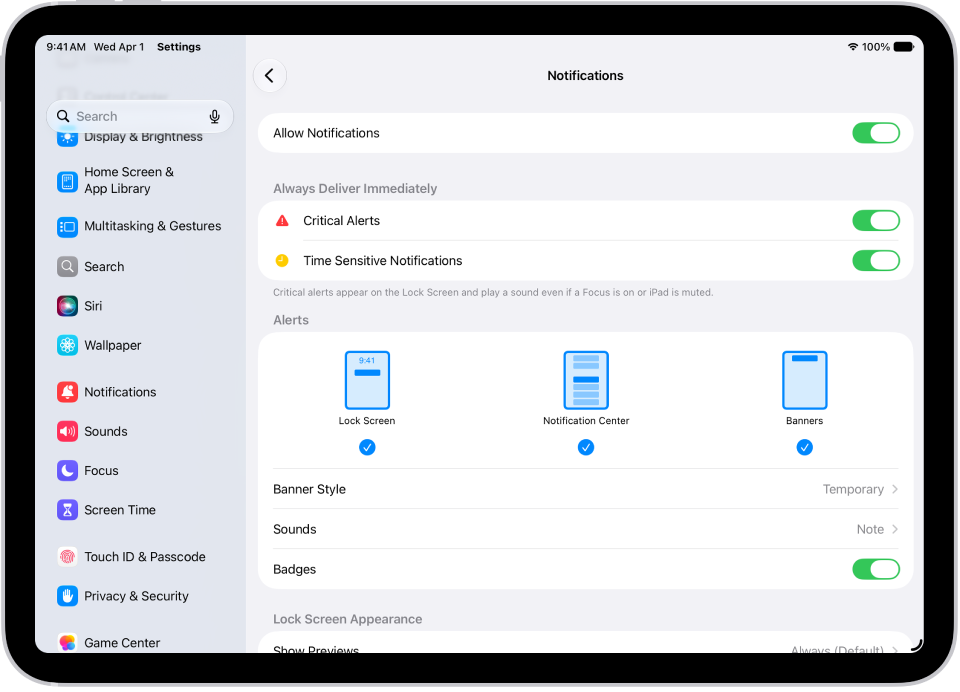Click the Privacy & Security hand icon
The width and height of the screenshot is (960, 692).
tap(67, 596)
